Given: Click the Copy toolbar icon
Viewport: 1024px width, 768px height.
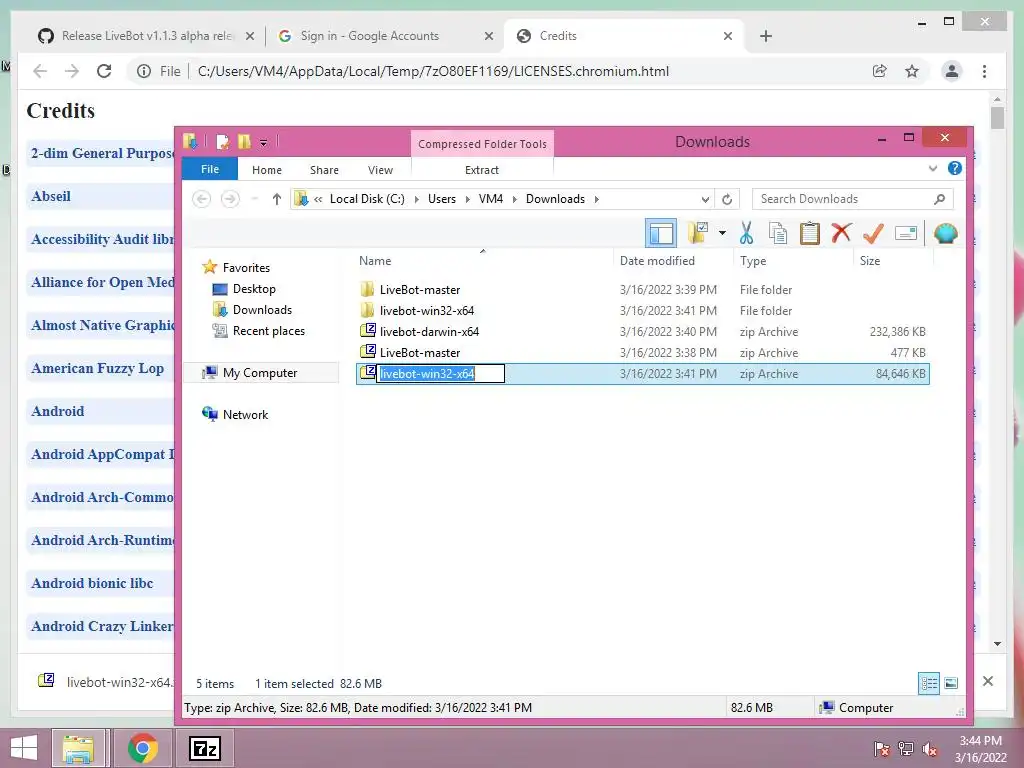Looking at the screenshot, I should [x=778, y=233].
